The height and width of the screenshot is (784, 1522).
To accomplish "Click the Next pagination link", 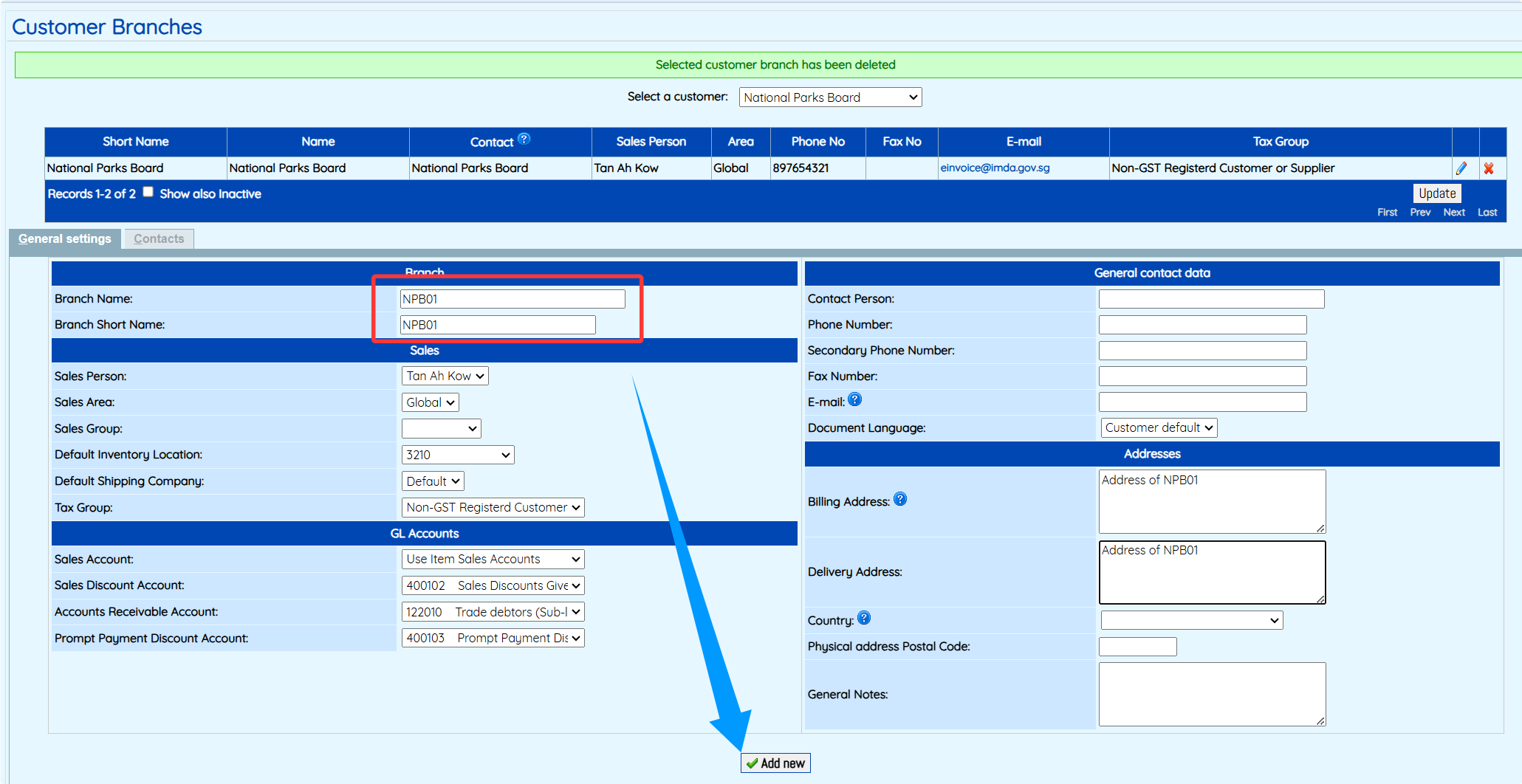I will pyautogui.click(x=1453, y=212).
